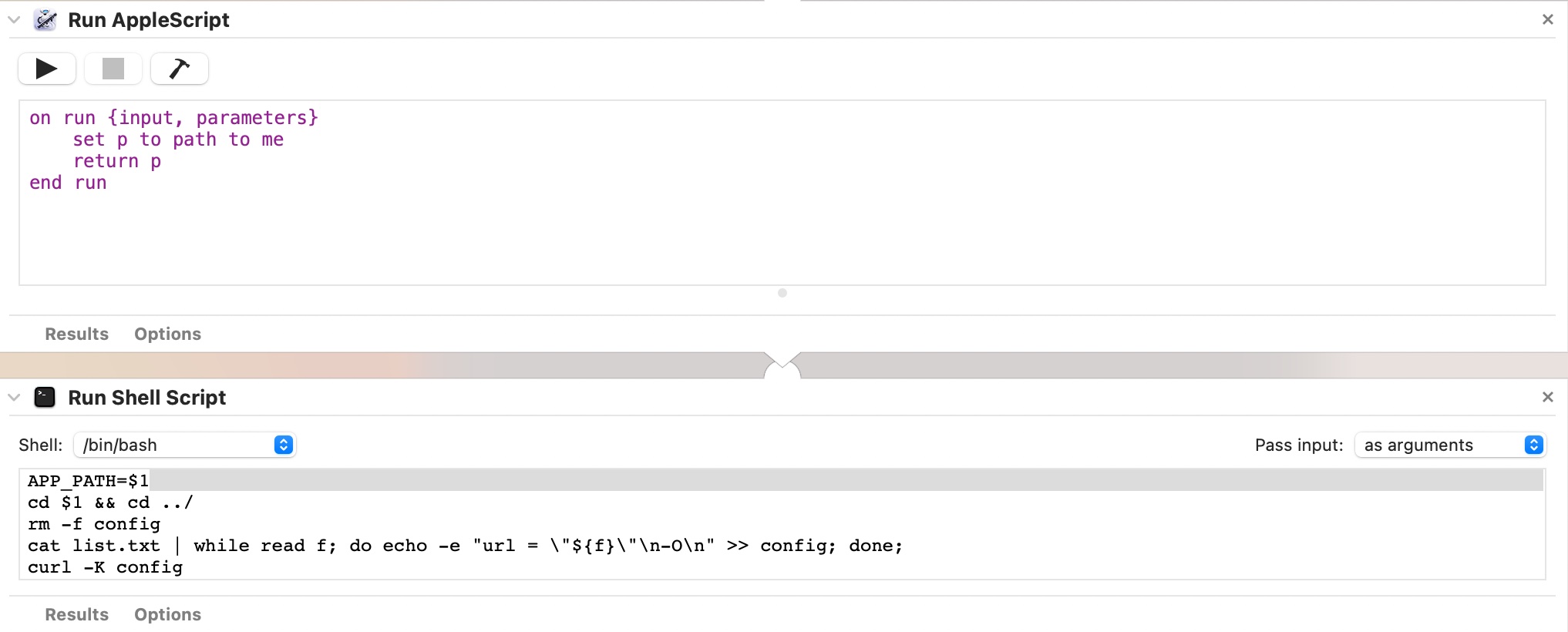The height and width of the screenshot is (632, 1568).
Task: Compile the script with the hammer icon
Action: (179, 69)
